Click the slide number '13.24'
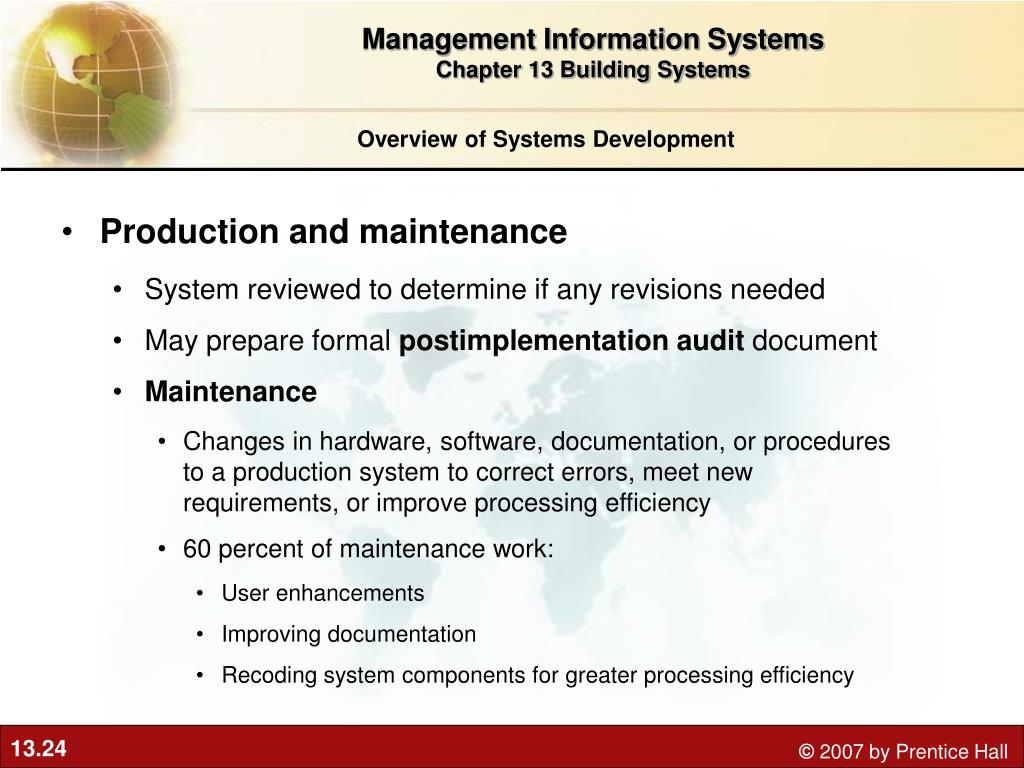Image resolution: width=1024 pixels, height=768 pixels. [x=39, y=748]
